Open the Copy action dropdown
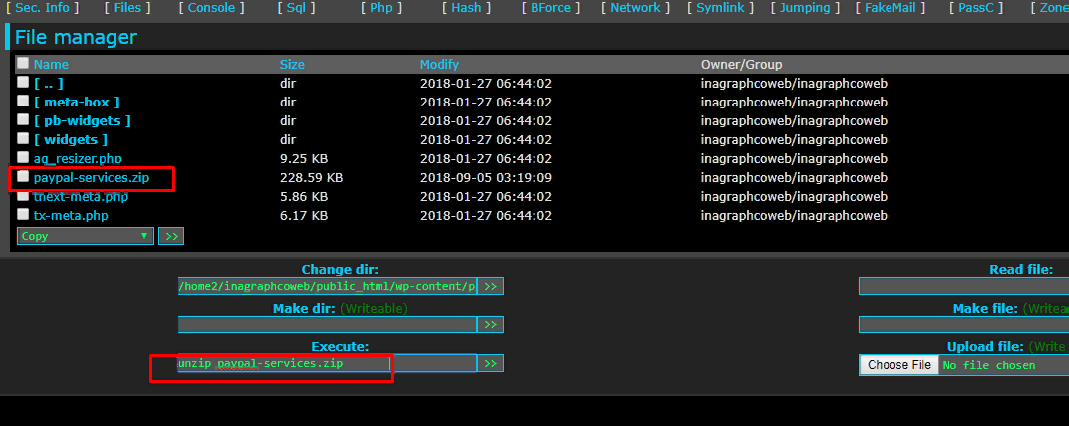Screen dimensions: 1069x426 85,236
